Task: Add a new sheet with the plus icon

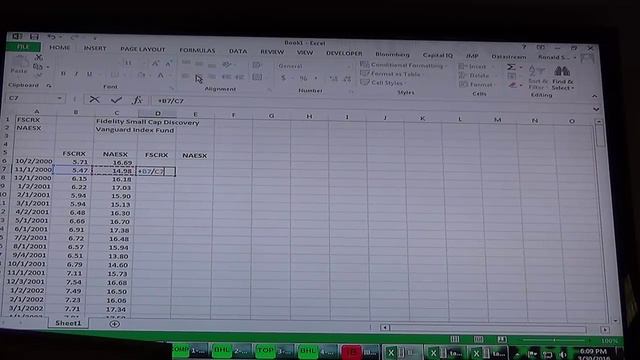Action: click(x=114, y=324)
